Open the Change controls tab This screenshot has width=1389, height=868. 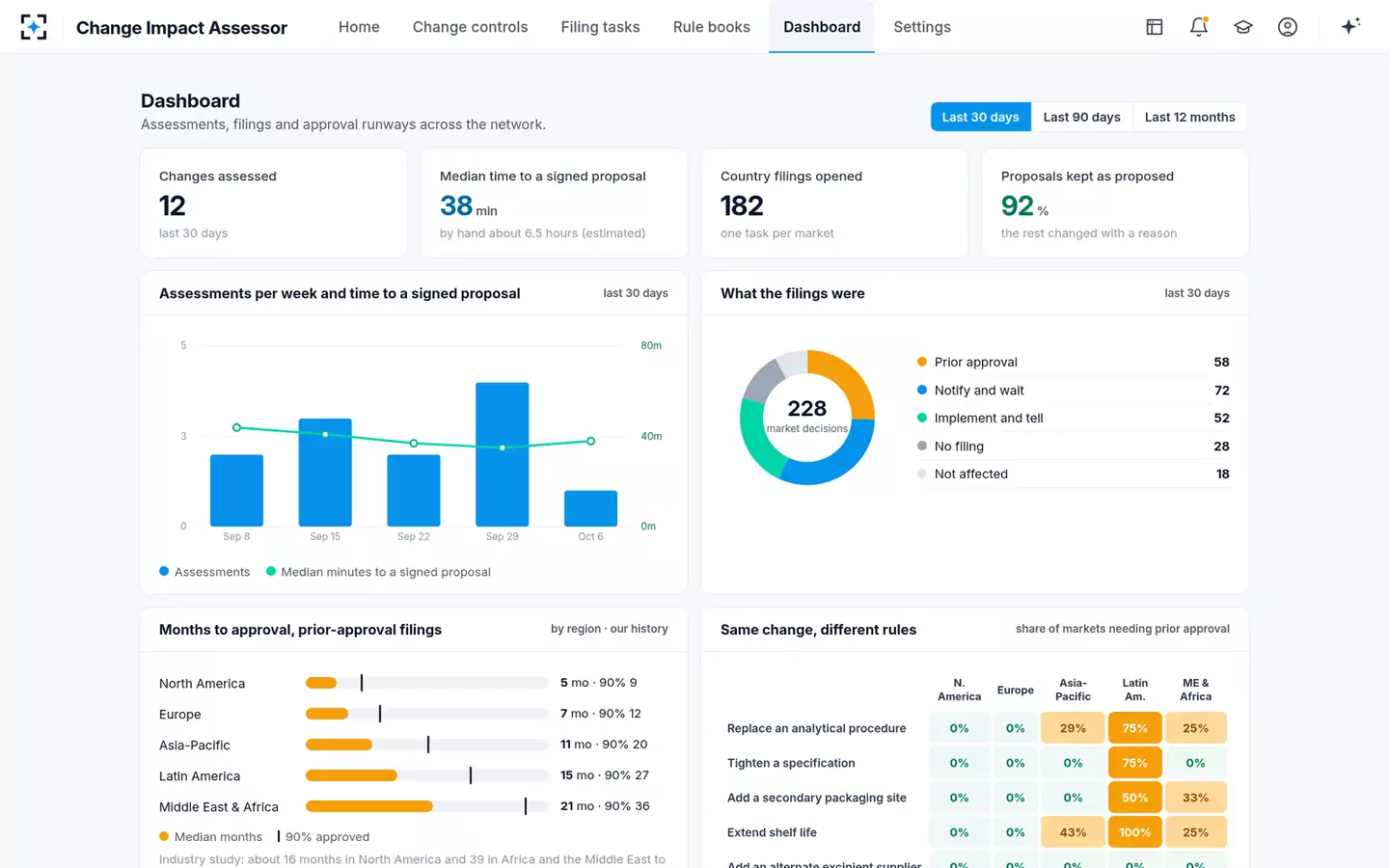pyautogui.click(x=470, y=27)
